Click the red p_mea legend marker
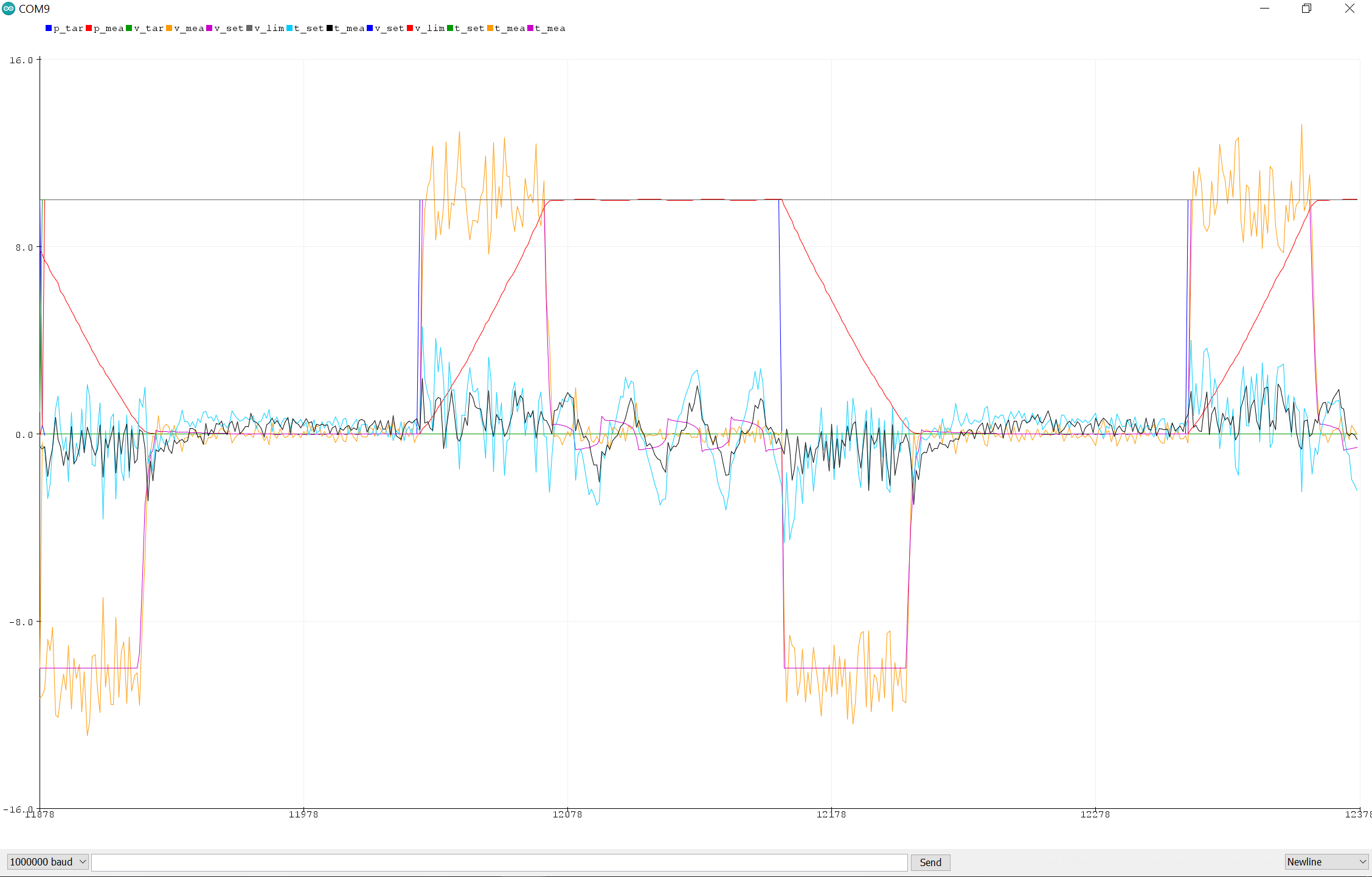The image size is (1372, 877). [x=89, y=28]
